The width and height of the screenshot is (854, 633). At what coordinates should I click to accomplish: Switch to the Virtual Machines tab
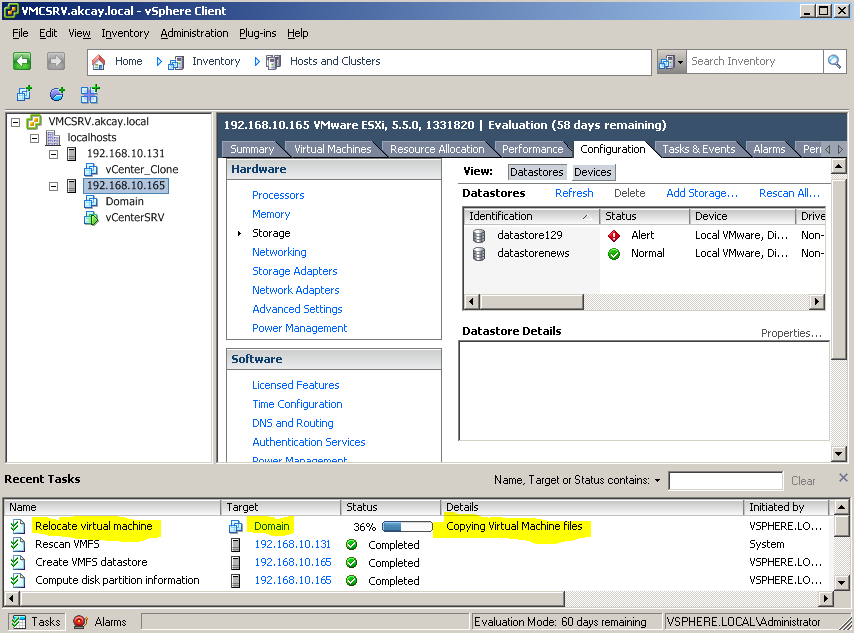coord(332,149)
